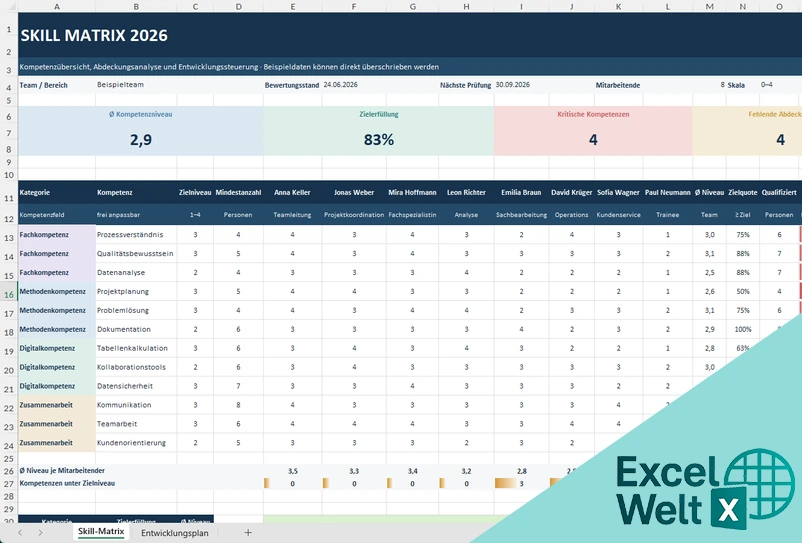
Task: Click the Ø Kompetenzniveau value 2,9
Action: click(141, 140)
